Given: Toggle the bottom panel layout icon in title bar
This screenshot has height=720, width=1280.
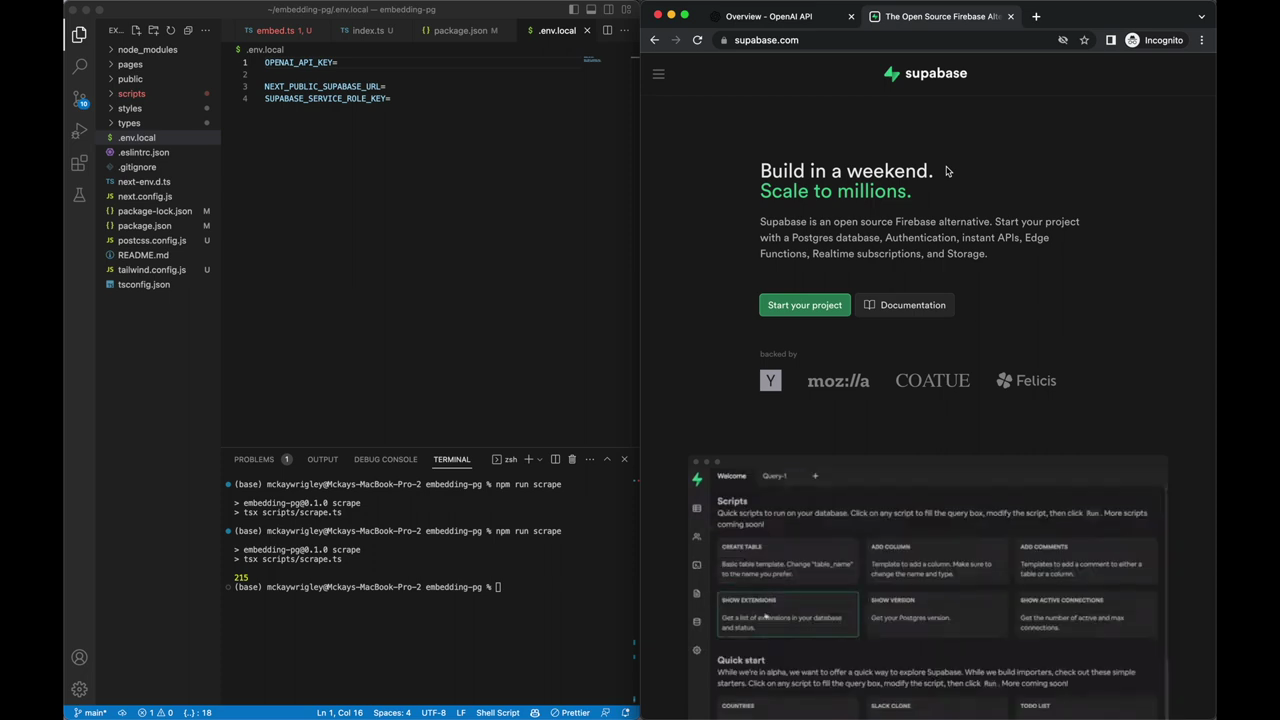Looking at the screenshot, I should (x=591, y=9).
